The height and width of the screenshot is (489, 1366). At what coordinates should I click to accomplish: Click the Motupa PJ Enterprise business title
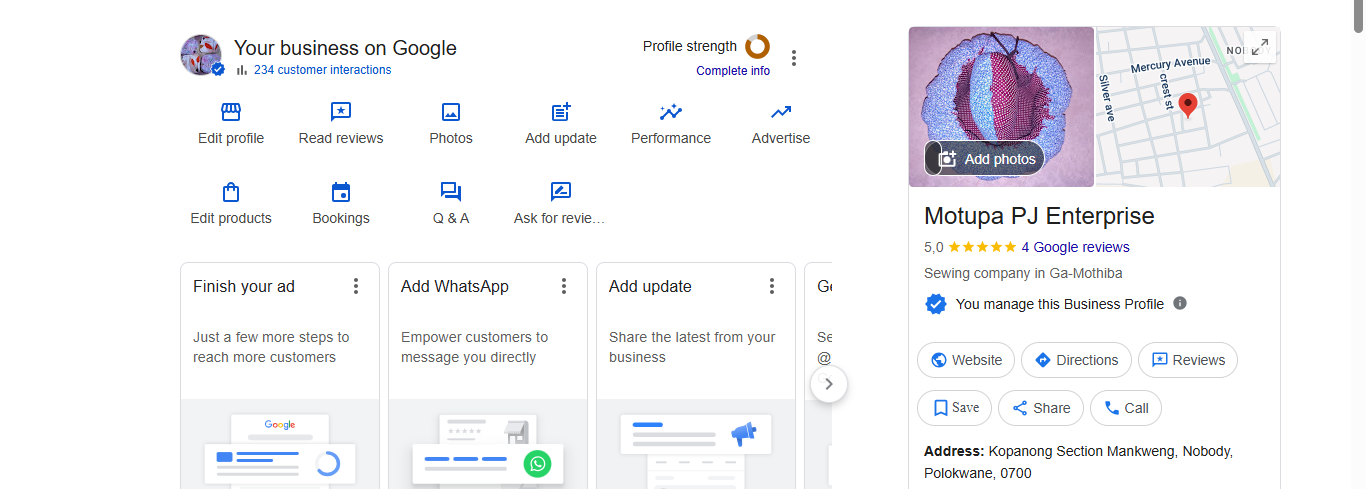(x=1039, y=216)
